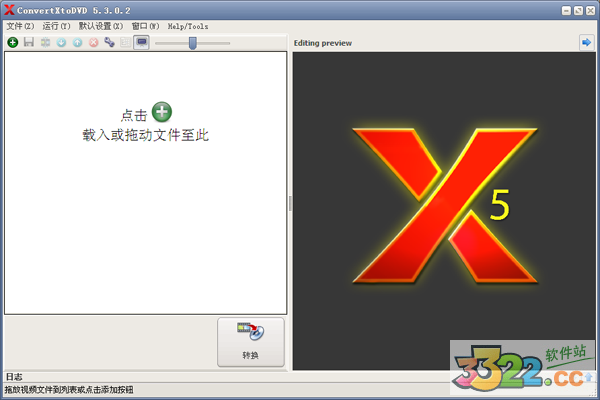Maximize the ConvertXtoDVD window
This screenshot has height=400, width=600.
[578, 11]
